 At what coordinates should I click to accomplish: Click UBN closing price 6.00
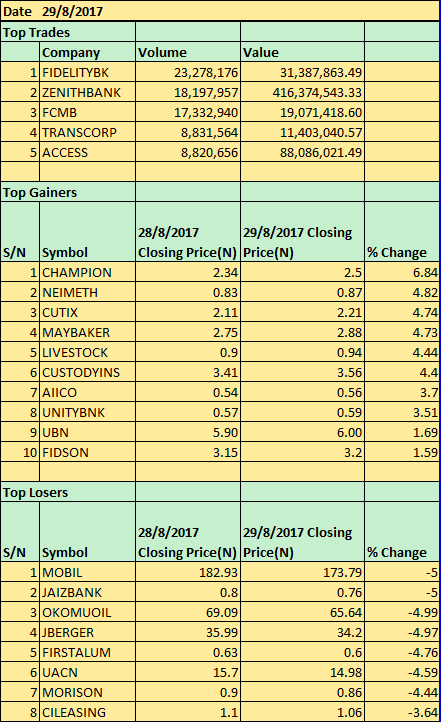[302, 432]
